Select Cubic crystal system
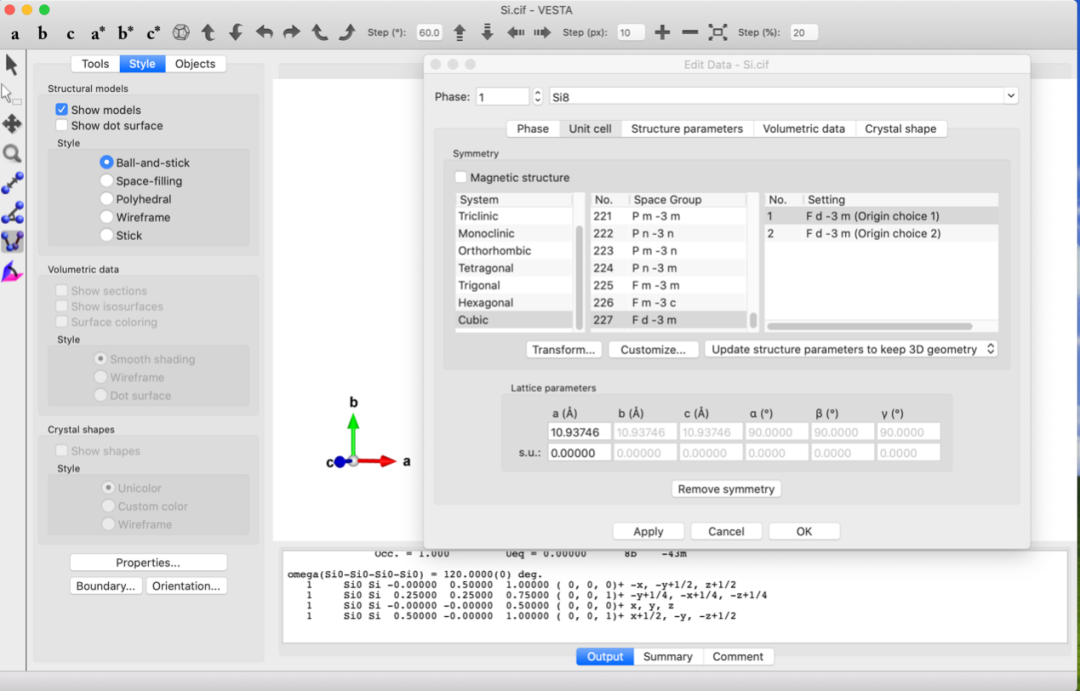 point(513,320)
